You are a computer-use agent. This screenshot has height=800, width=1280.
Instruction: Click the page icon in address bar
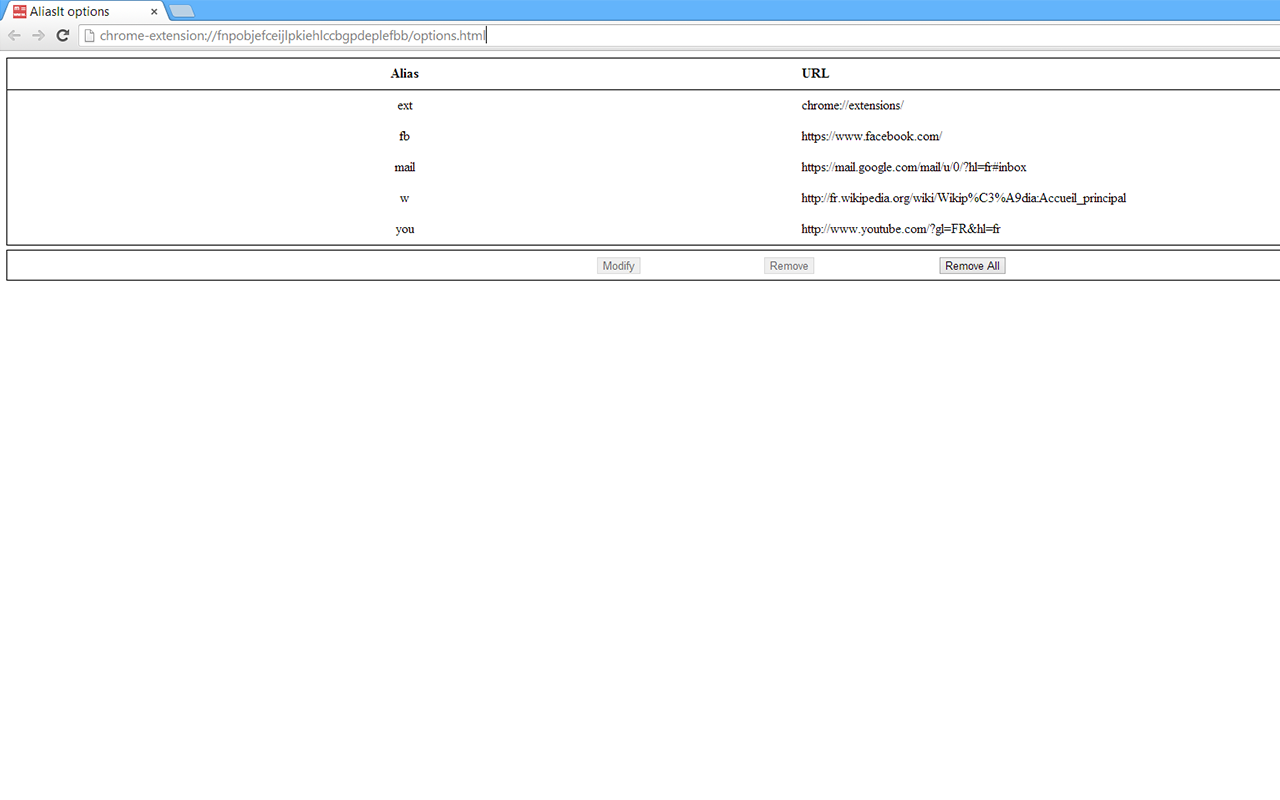click(x=89, y=36)
